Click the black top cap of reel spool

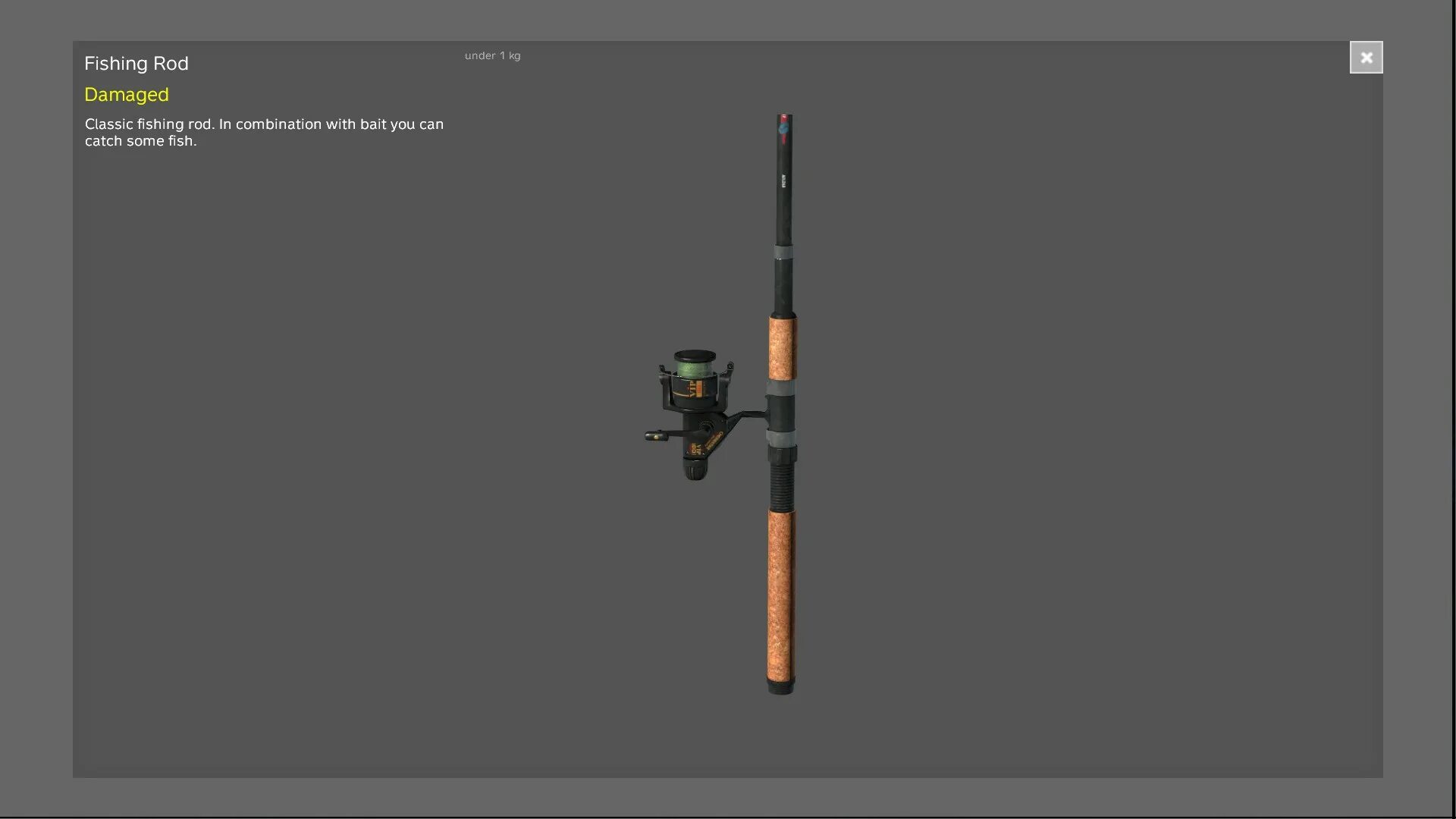pos(695,355)
